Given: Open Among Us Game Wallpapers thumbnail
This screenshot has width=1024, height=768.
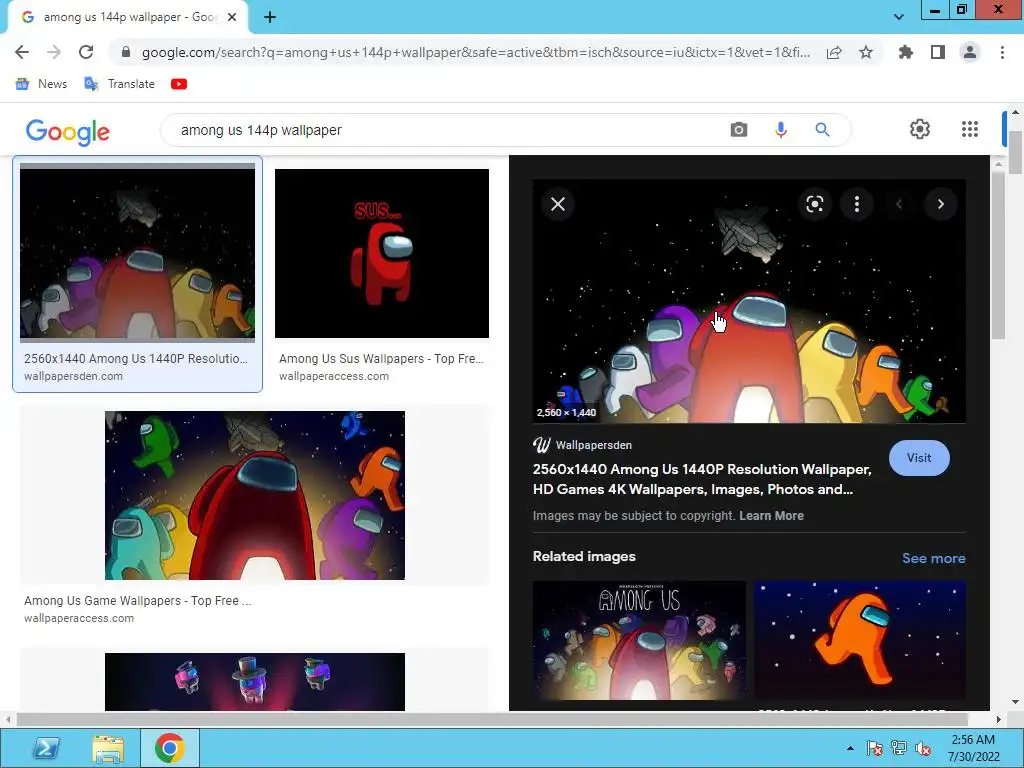Looking at the screenshot, I should click(255, 495).
